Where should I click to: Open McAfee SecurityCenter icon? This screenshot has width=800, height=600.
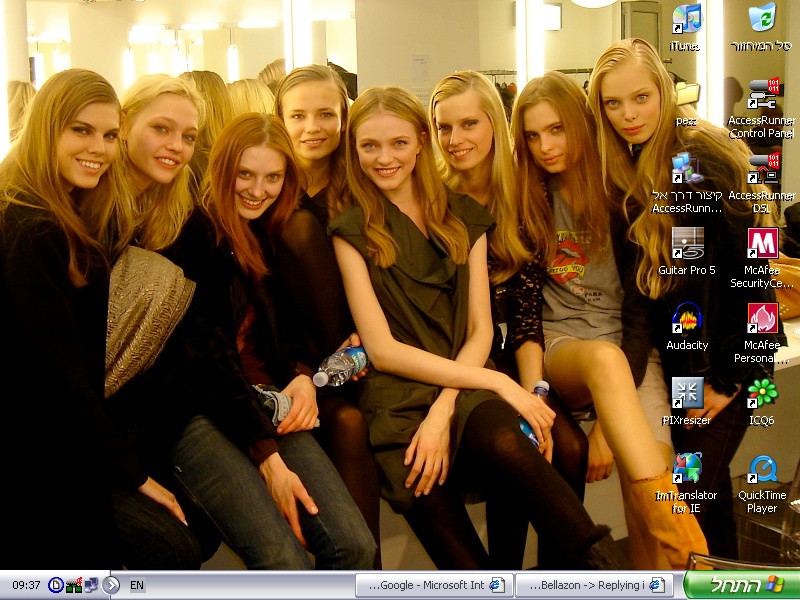pyautogui.click(x=762, y=245)
